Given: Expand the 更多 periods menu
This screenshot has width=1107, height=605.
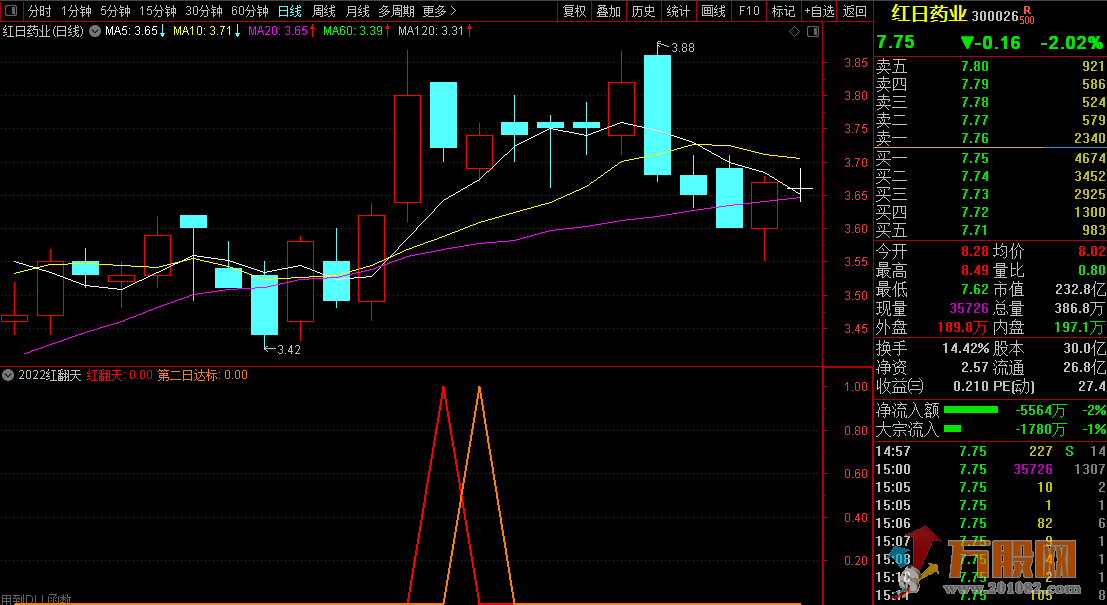Looking at the screenshot, I should 439,11.
